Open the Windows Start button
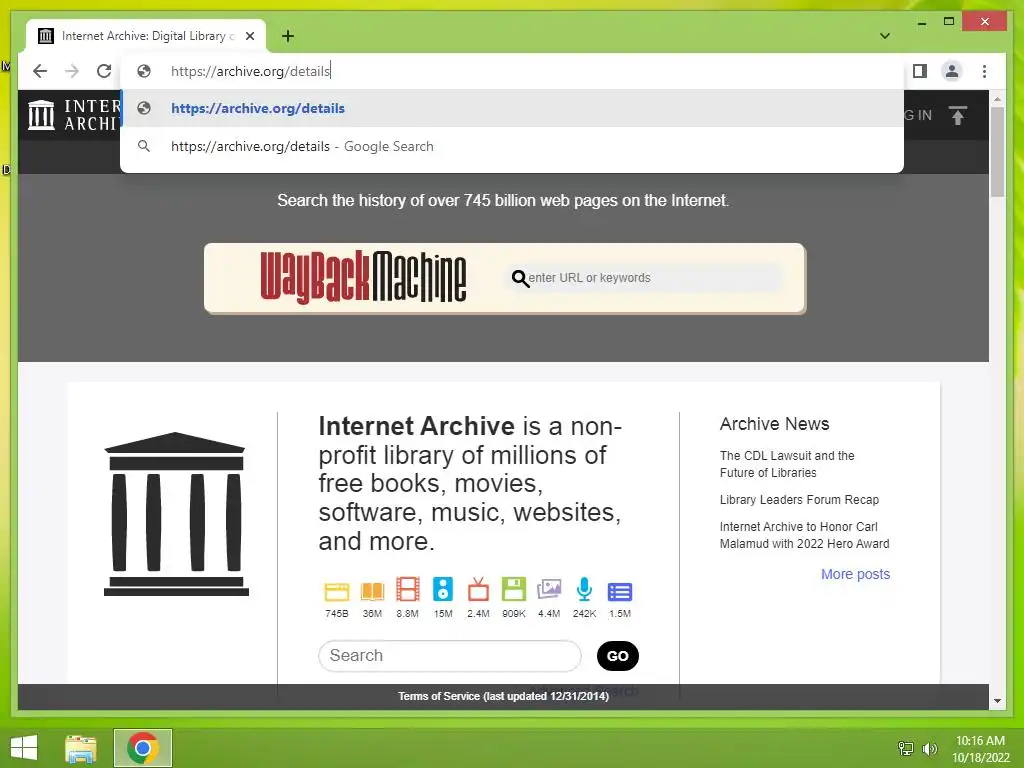The image size is (1024, 768). pyautogui.click(x=24, y=748)
